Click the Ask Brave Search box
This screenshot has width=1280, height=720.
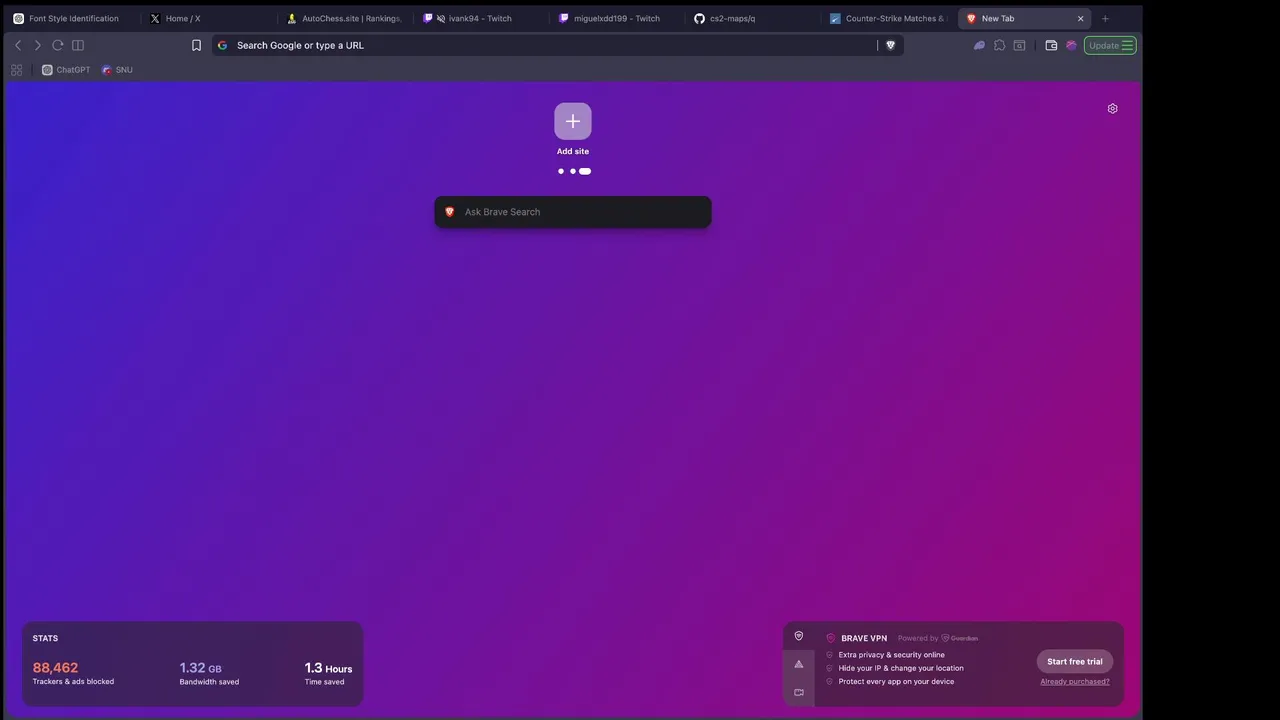click(x=573, y=212)
